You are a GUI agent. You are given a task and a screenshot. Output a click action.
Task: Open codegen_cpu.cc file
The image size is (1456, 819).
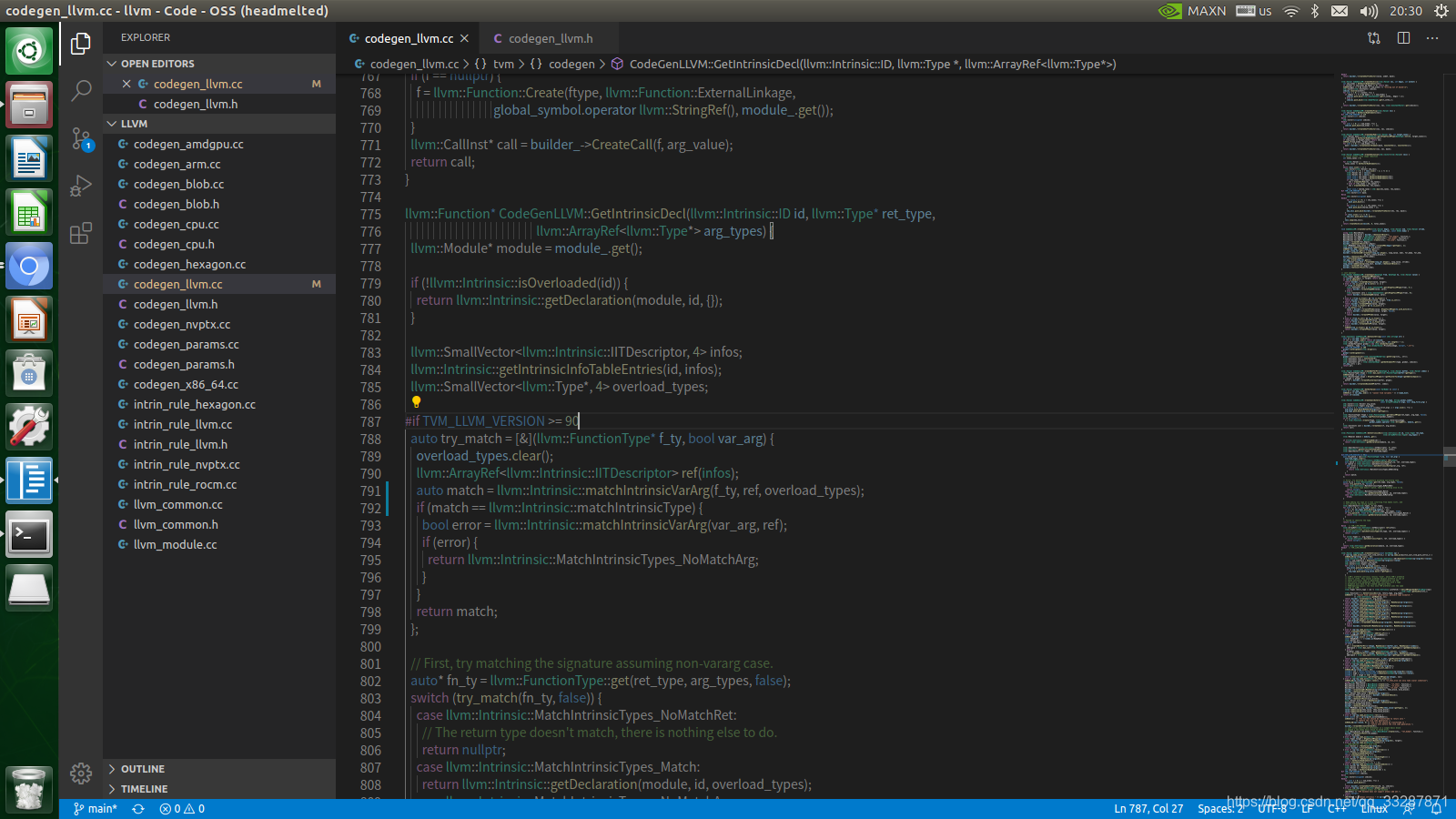(219, 224)
